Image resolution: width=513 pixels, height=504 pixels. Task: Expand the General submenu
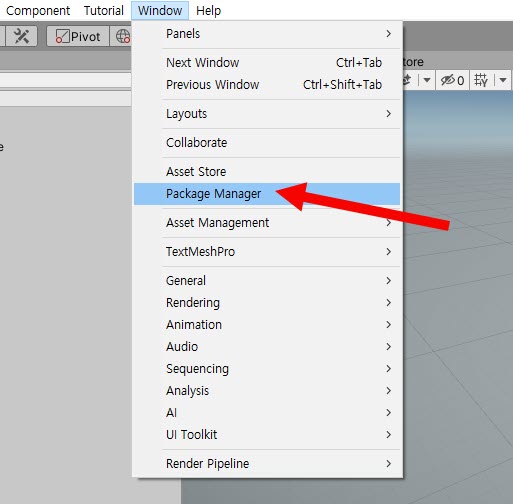point(267,281)
